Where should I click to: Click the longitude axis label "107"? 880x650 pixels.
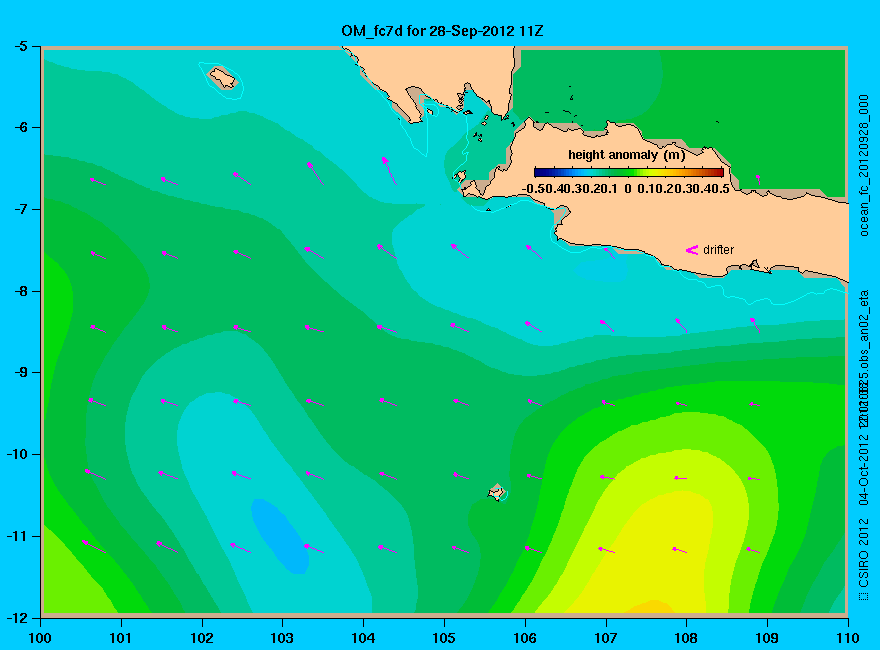(x=606, y=638)
